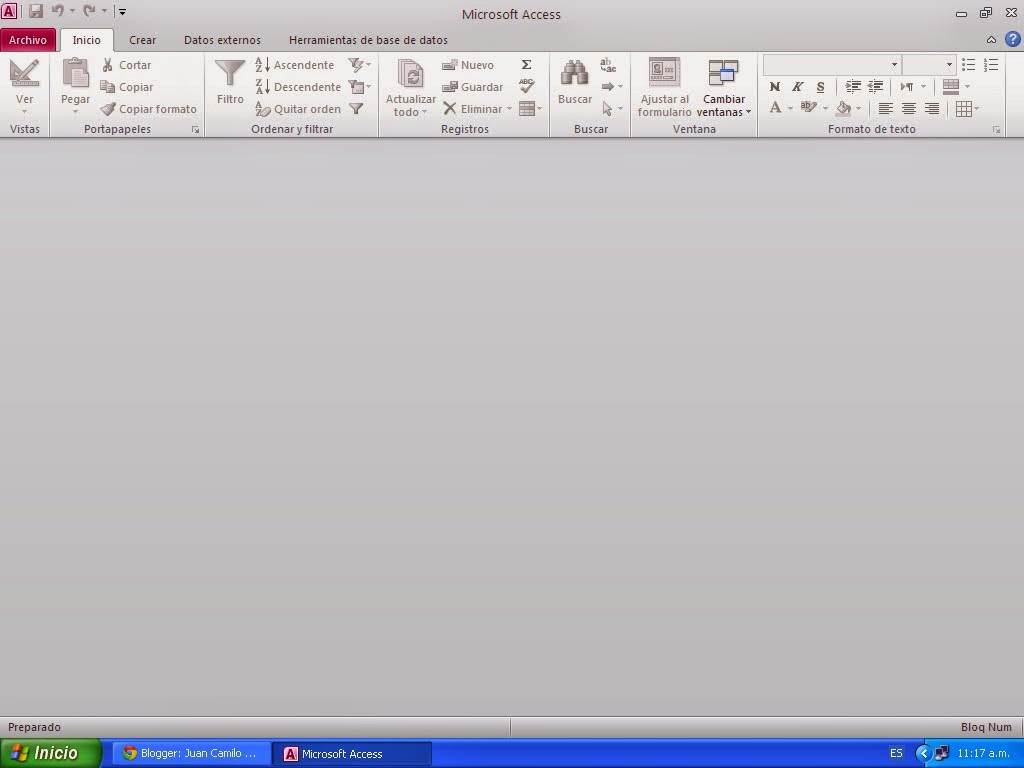This screenshot has width=1024, height=768.
Task: Sort with Ascendente
Action: 295,65
